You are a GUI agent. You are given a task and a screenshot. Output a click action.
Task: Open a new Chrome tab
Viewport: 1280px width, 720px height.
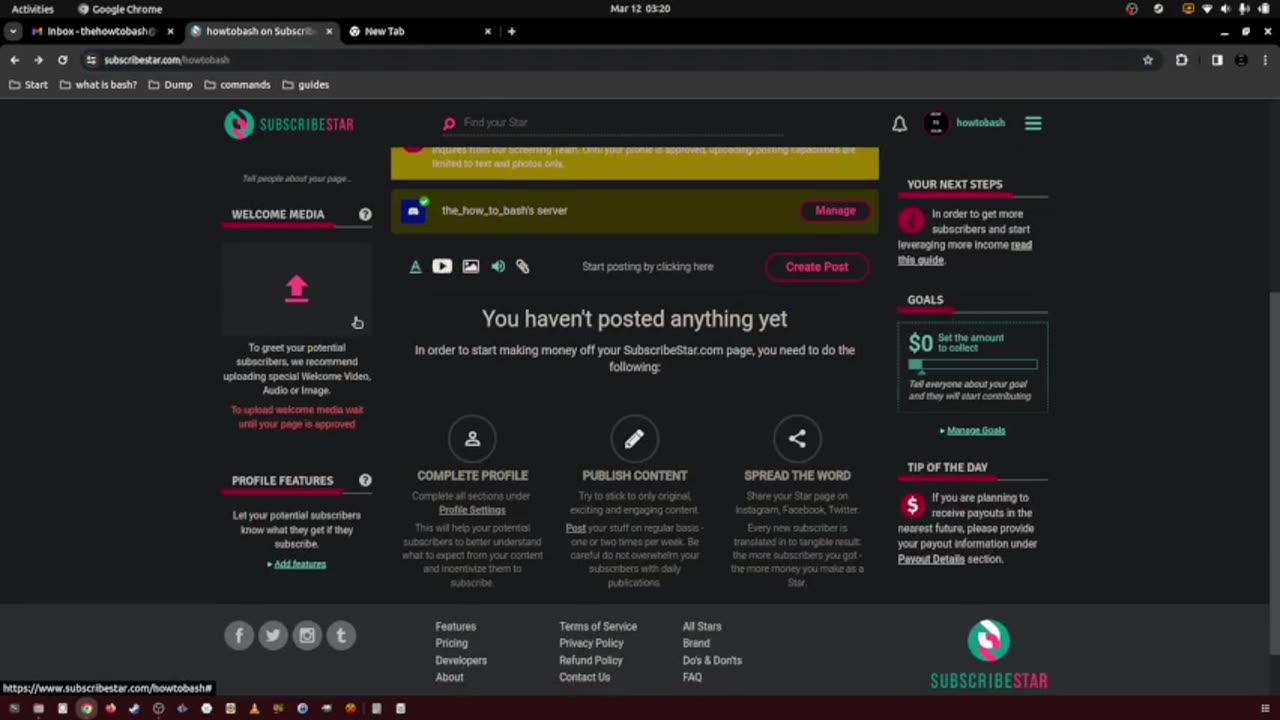point(511,31)
